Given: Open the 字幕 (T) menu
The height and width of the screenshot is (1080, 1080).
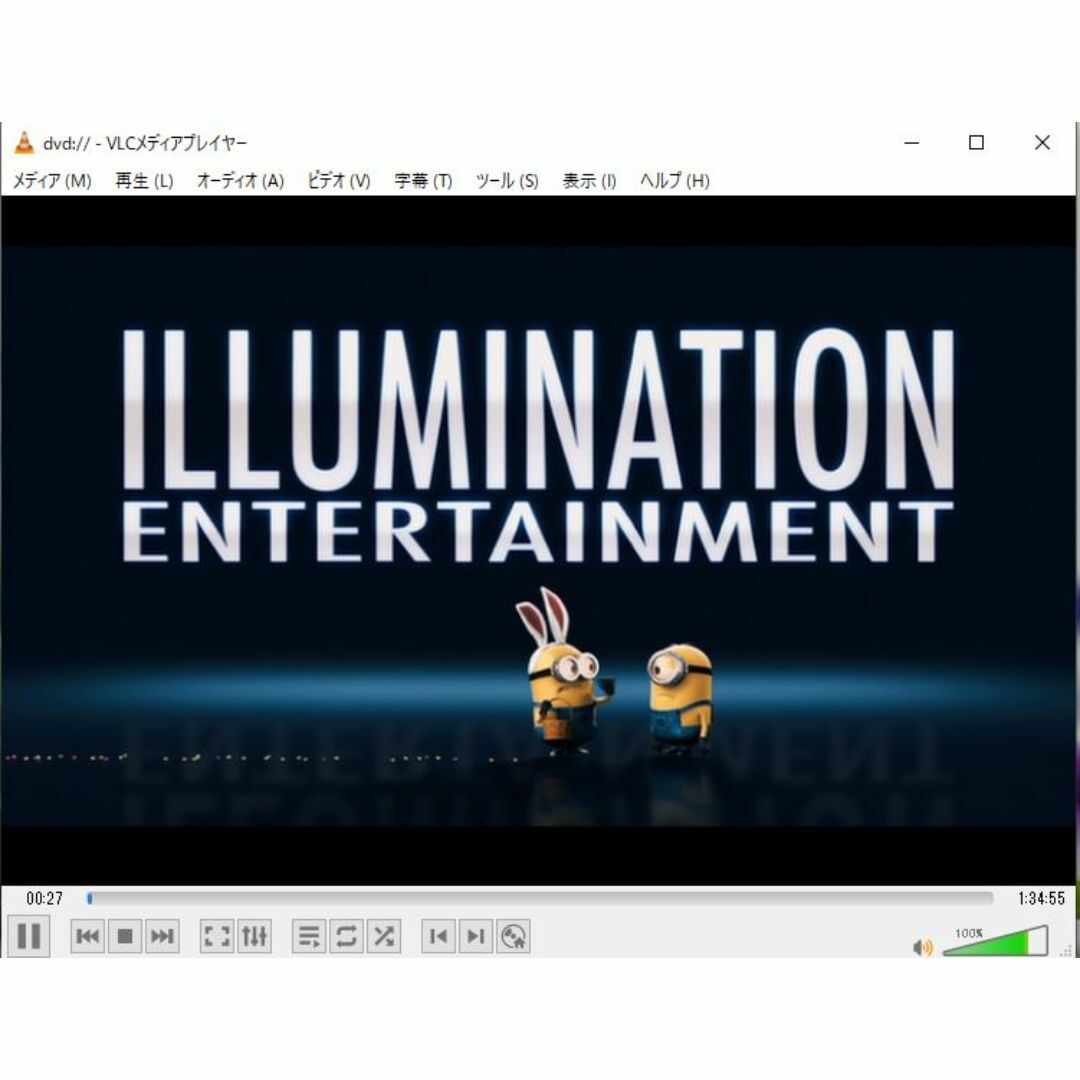Looking at the screenshot, I should 424,180.
